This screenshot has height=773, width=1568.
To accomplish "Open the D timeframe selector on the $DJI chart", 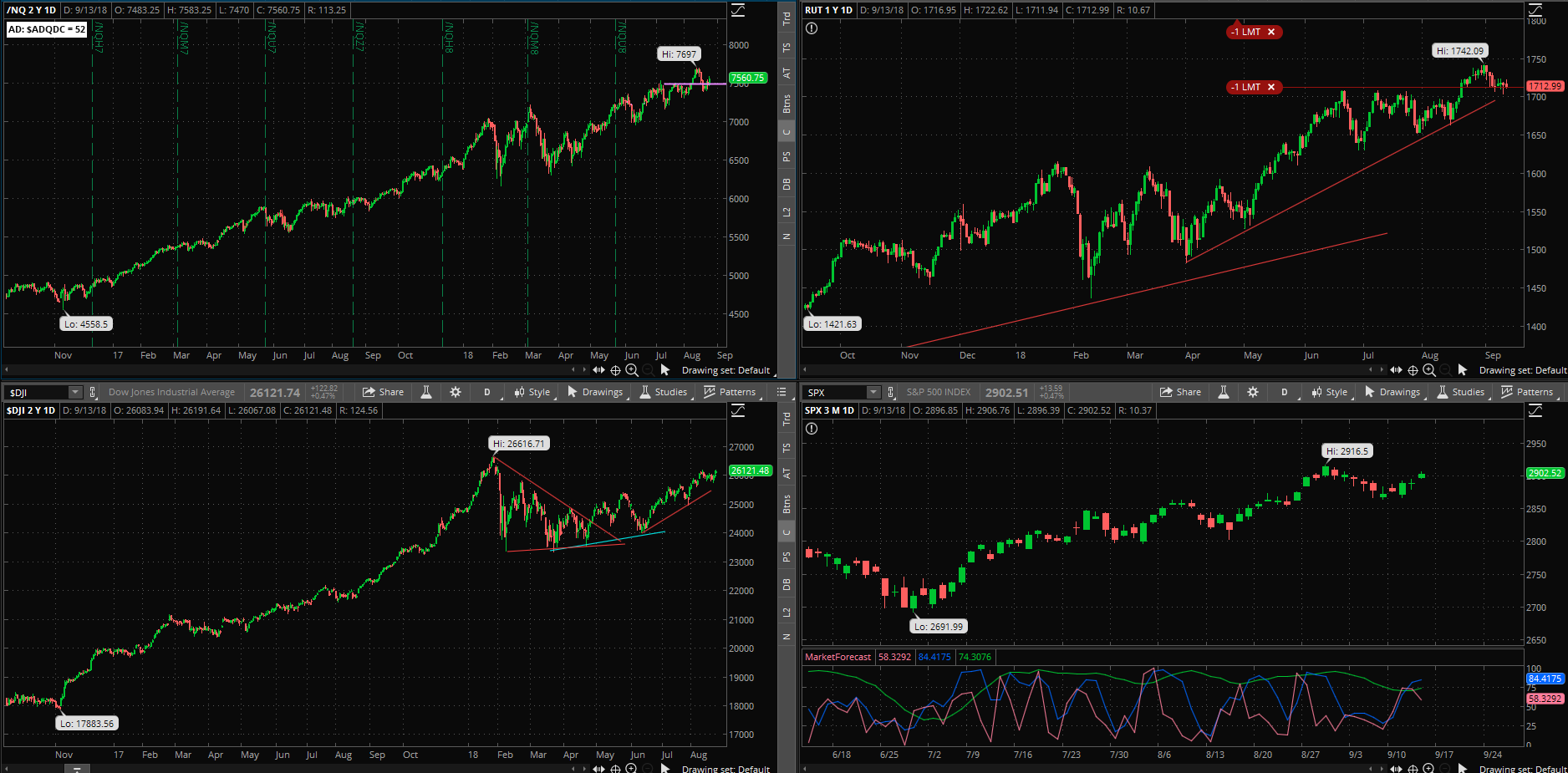I will [x=487, y=392].
